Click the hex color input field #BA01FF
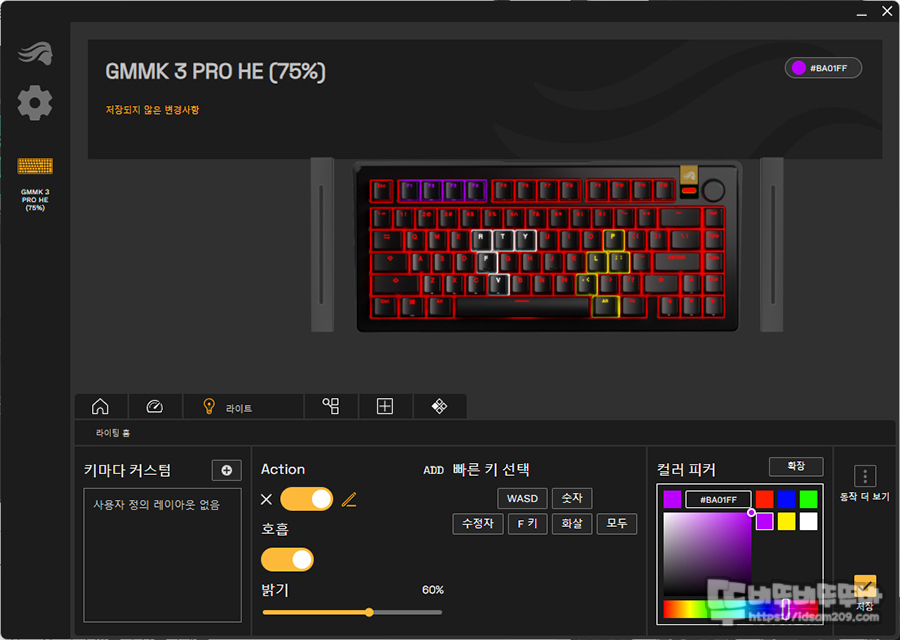The height and width of the screenshot is (640, 900). point(719,499)
